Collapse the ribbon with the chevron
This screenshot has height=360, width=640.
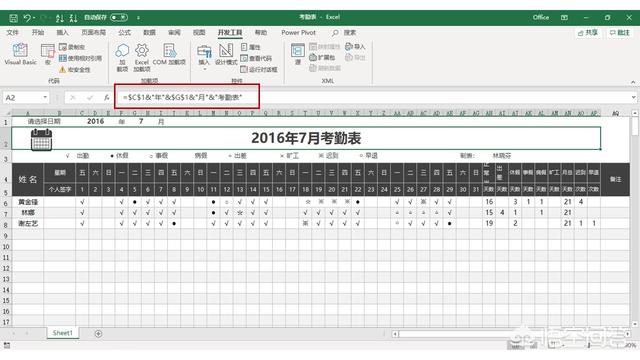(633, 82)
